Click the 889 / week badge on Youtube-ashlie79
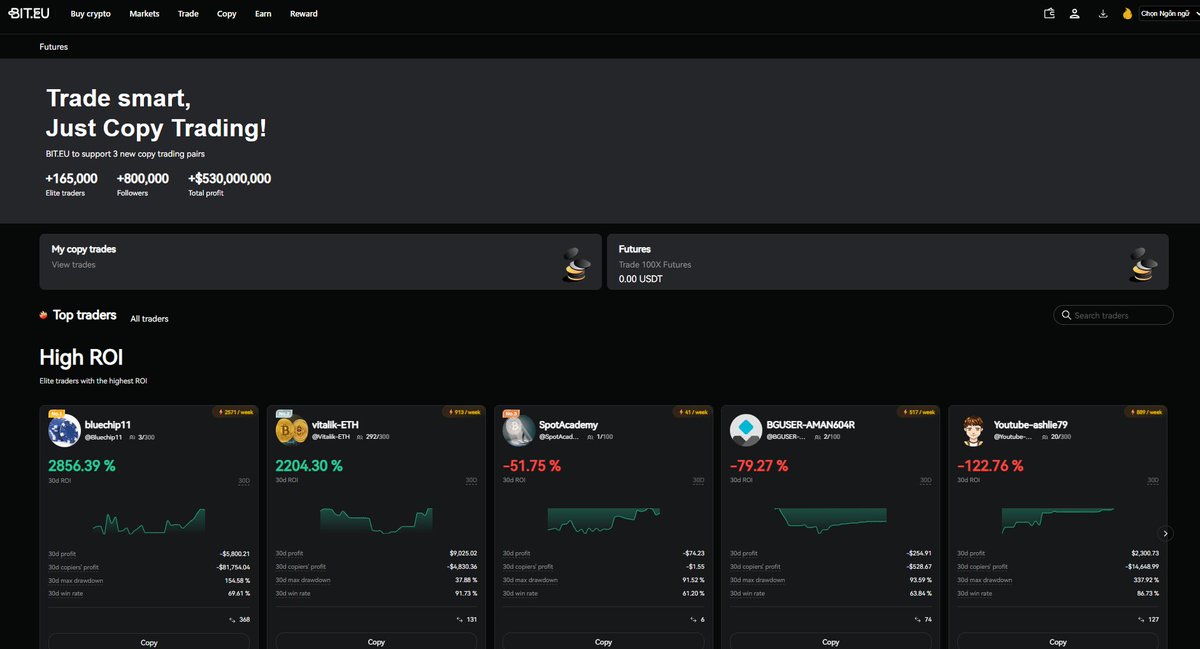1200x649 pixels. pos(1144,412)
